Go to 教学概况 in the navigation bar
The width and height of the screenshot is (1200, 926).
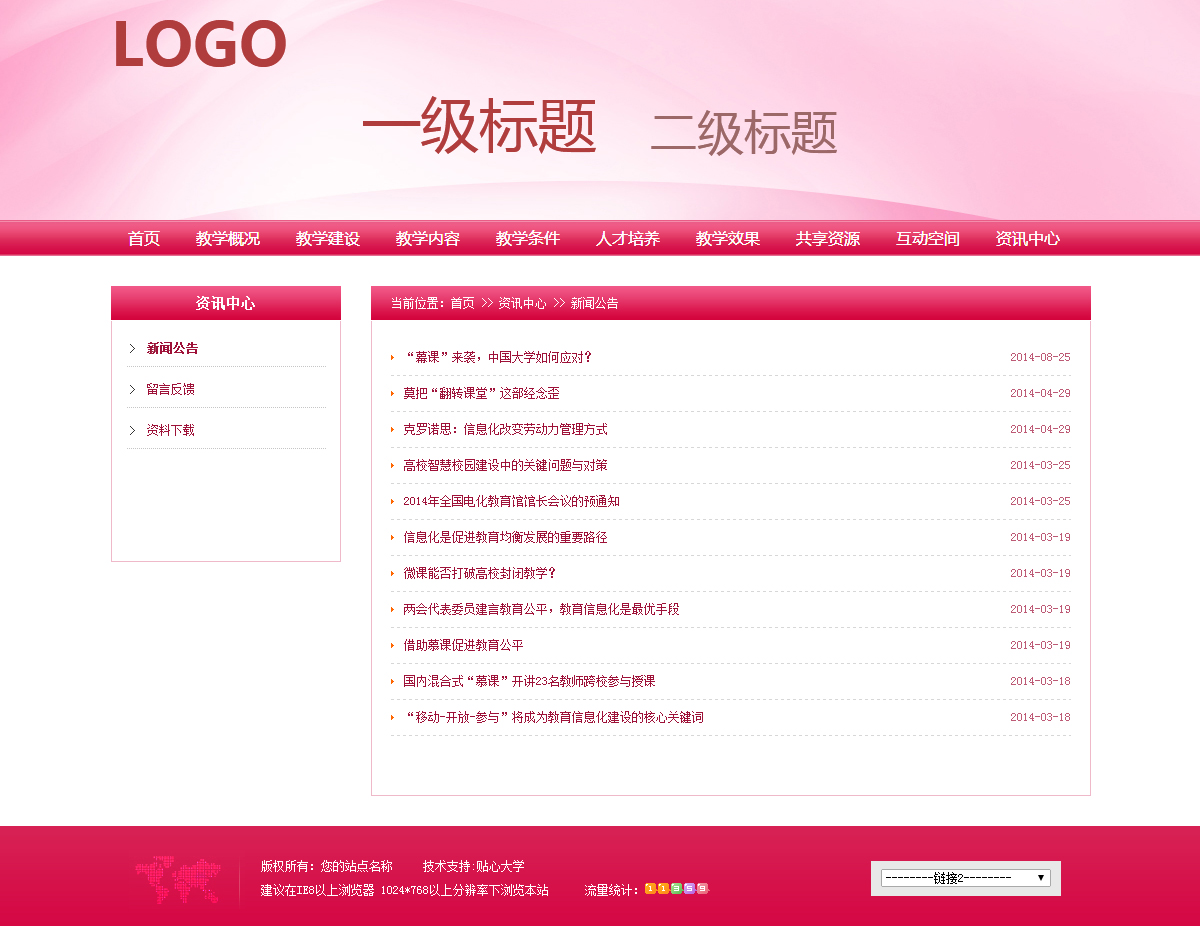[228, 238]
